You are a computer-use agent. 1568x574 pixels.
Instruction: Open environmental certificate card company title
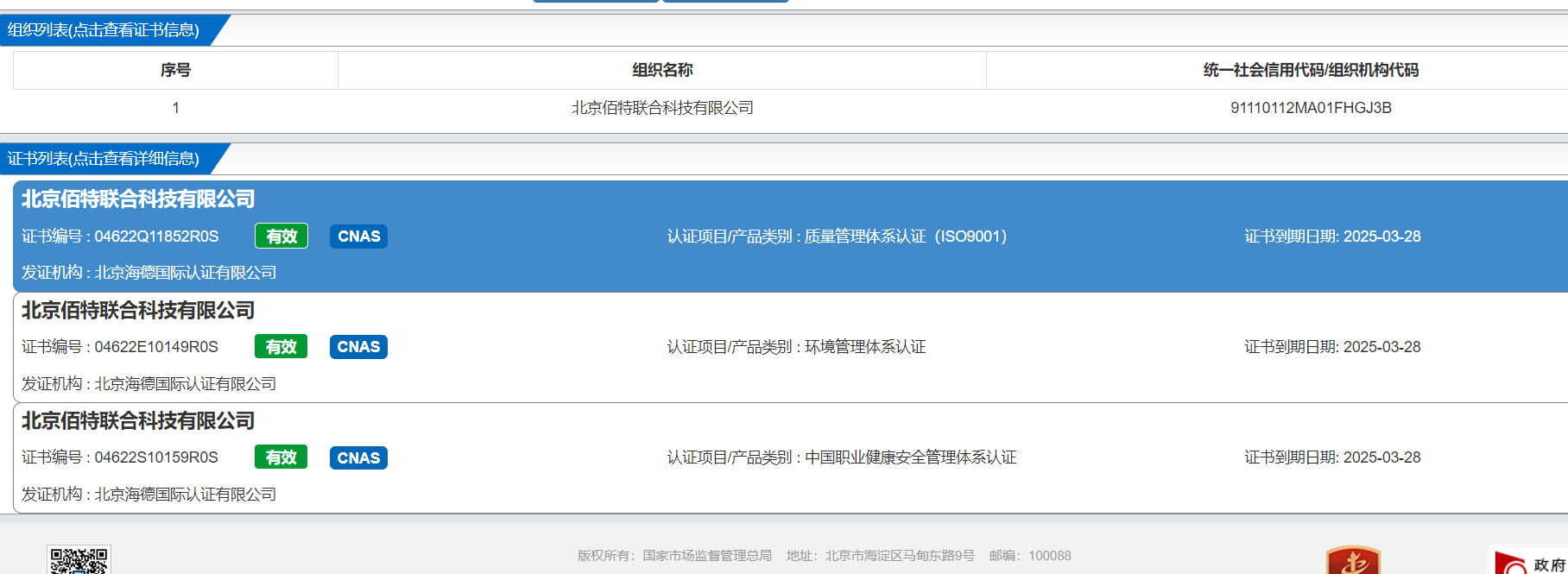click(x=138, y=311)
